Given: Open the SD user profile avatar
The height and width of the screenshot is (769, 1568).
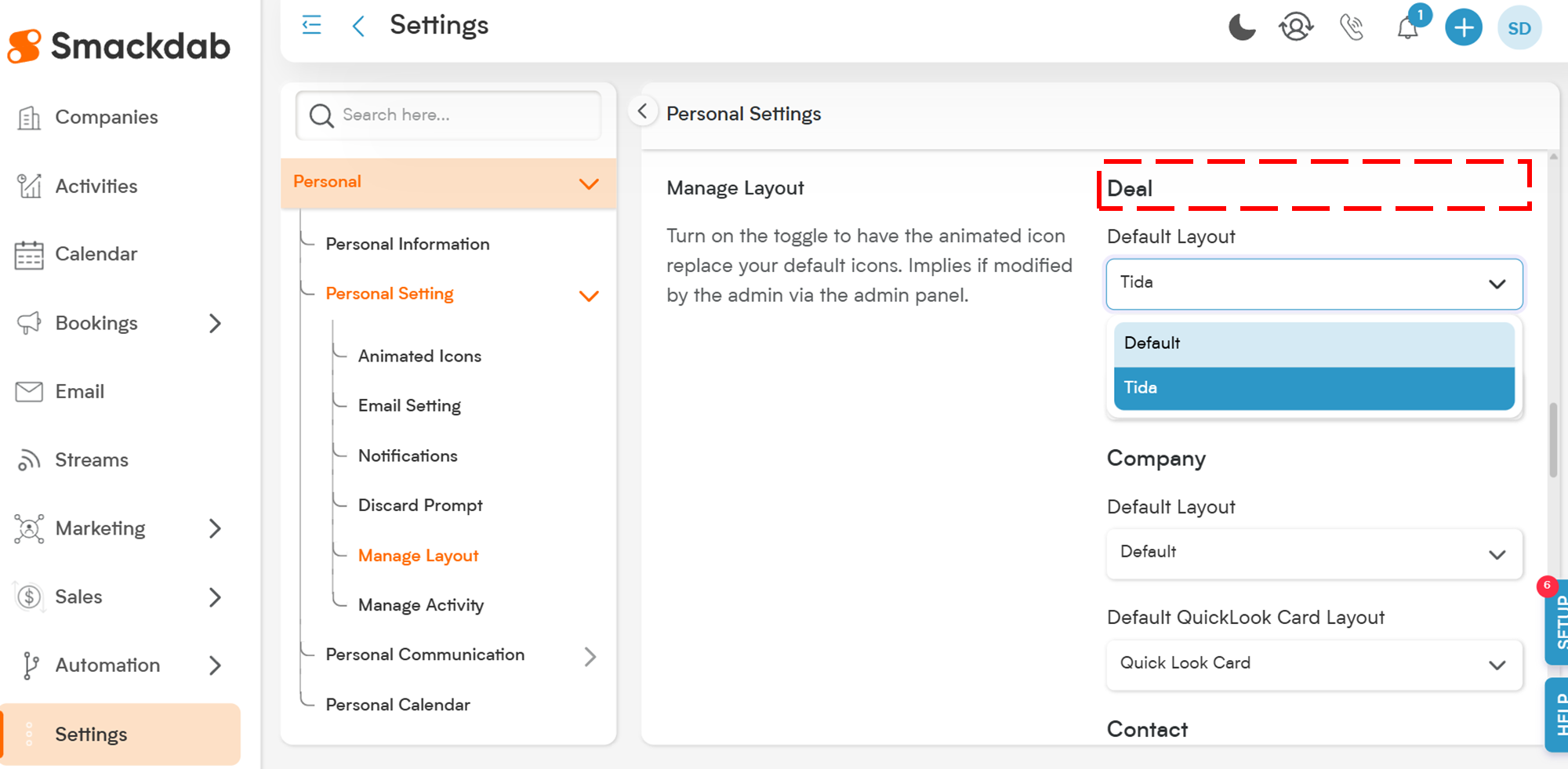Looking at the screenshot, I should pos(1519,28).
